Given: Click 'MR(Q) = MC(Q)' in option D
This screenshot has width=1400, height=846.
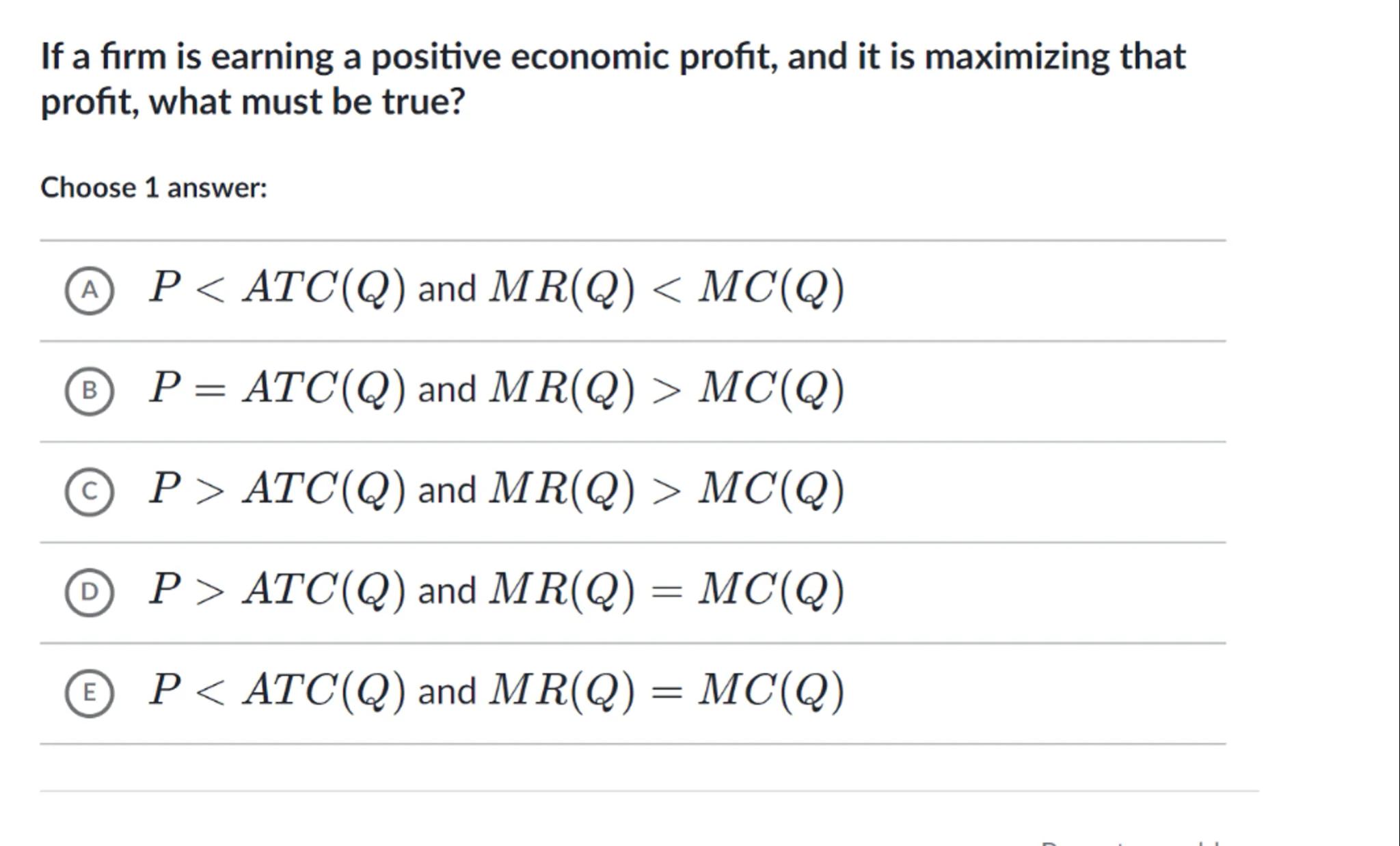Looking at the screenshot, I should pos(667,589).
